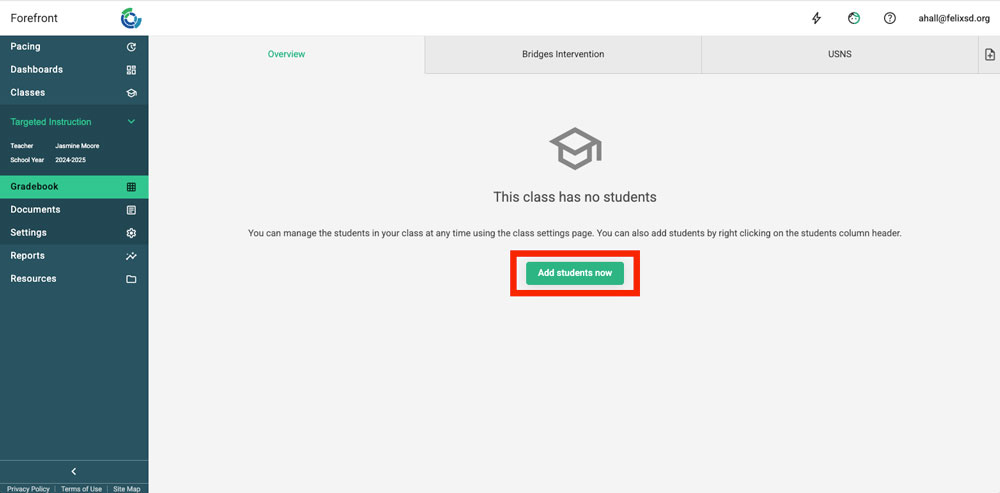Open the Privacy Policy link
This screenshot has width=1000, height=493.
27,489
